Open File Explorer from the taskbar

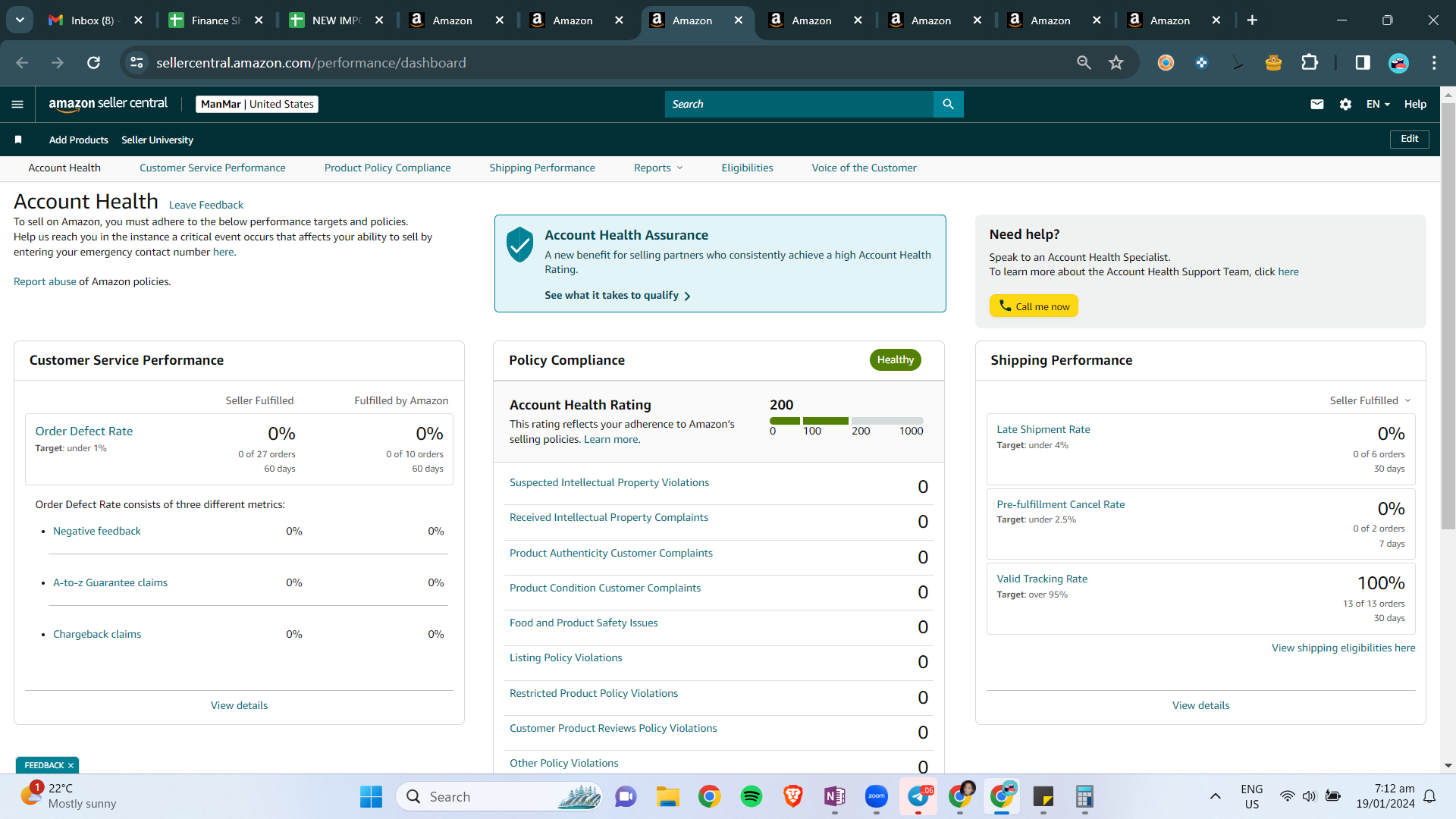(x=667, y=796)
